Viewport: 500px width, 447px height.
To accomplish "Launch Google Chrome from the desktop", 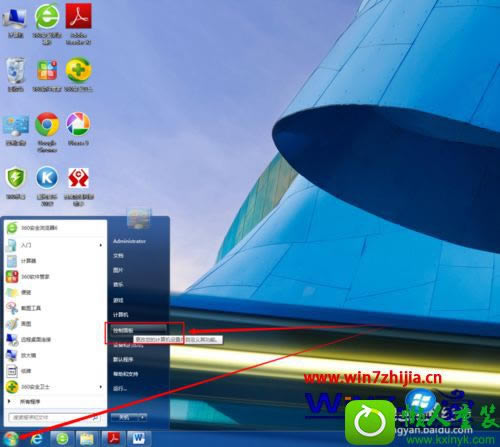I will (47, 132).
